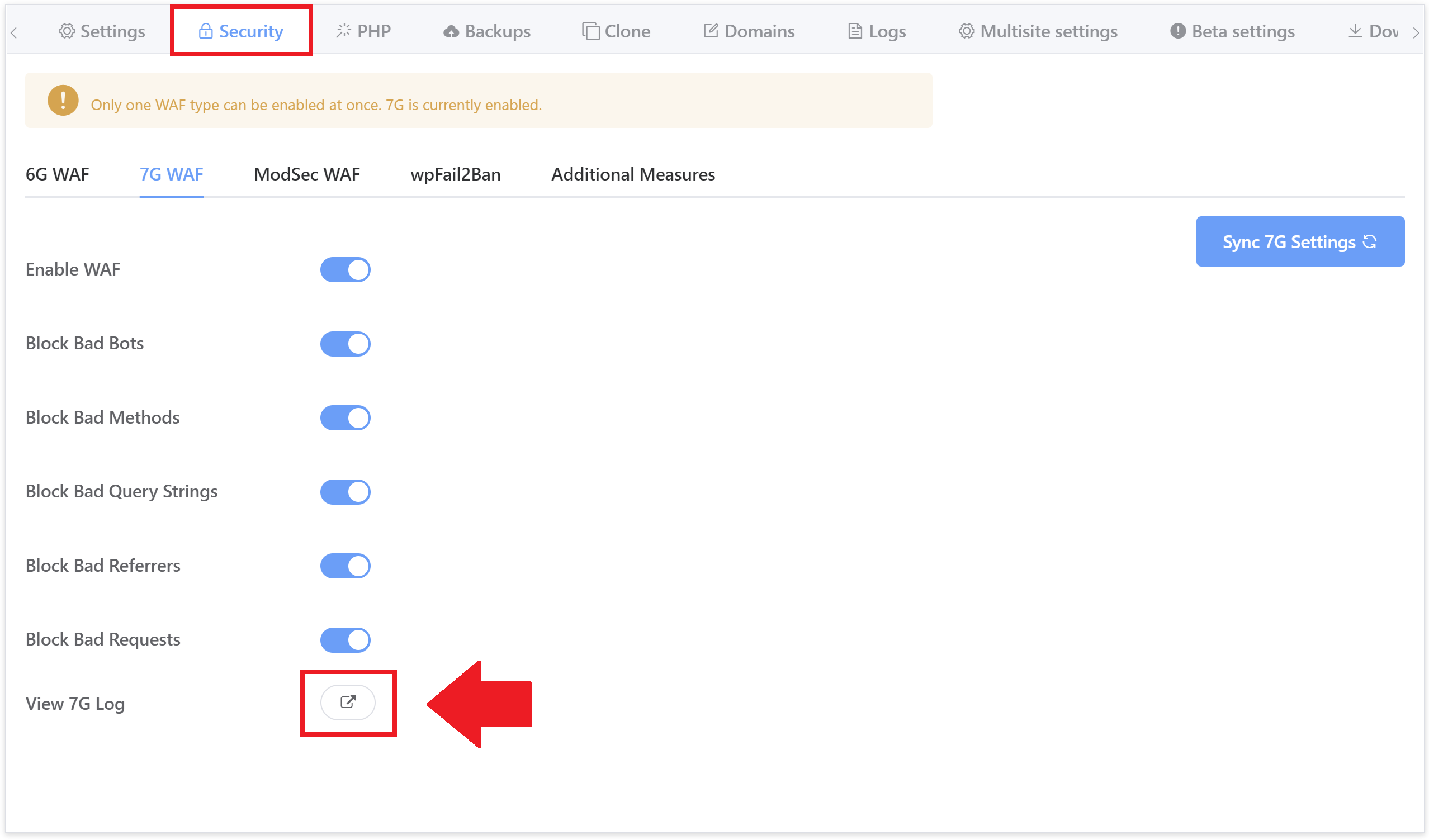Click the Block Bad Query Strings label

(122, 491)
